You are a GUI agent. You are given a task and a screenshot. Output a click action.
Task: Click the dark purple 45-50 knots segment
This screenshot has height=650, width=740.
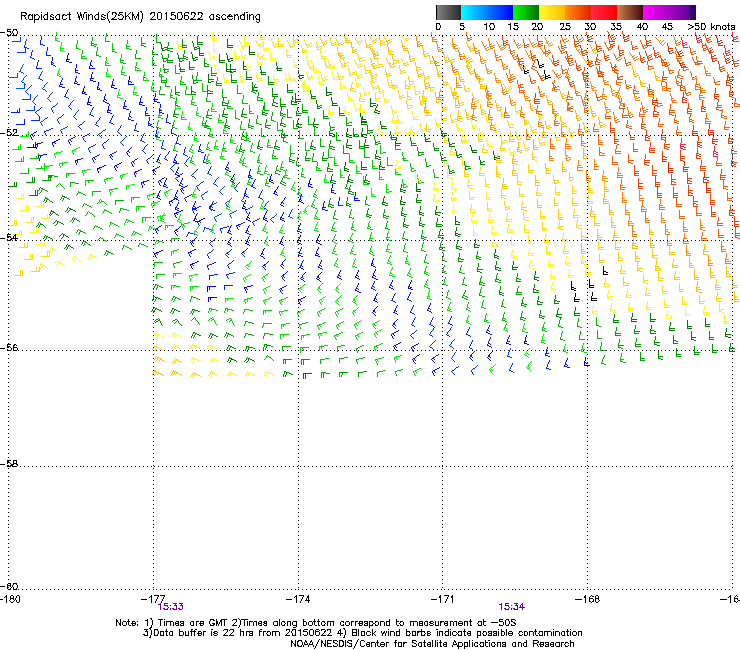point(682,12)
